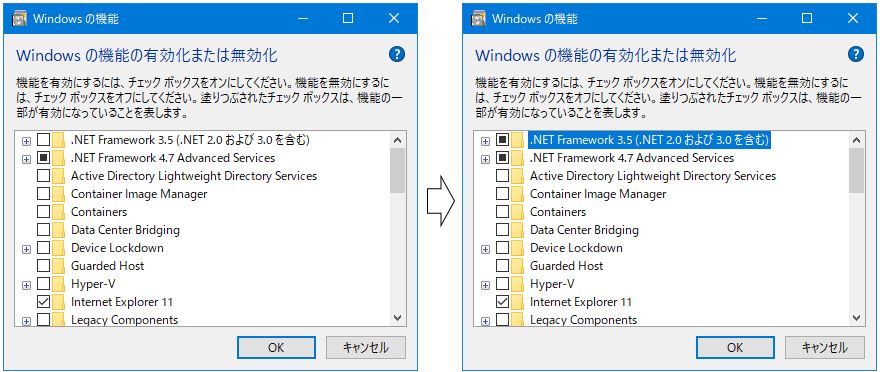Expand .NET Framework 4.7 node in the right window
Image resolution: width=880 pixels, height=372 pixels.
tap(485, 159)
